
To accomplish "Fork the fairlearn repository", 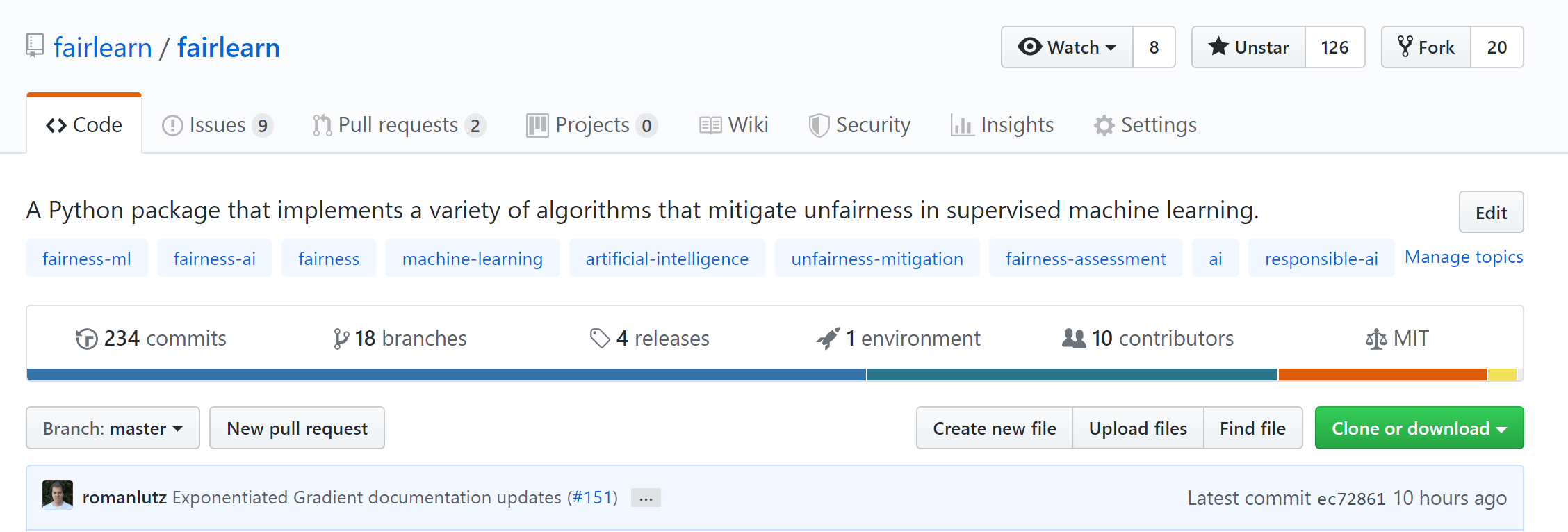I will tap(1426, 47).
